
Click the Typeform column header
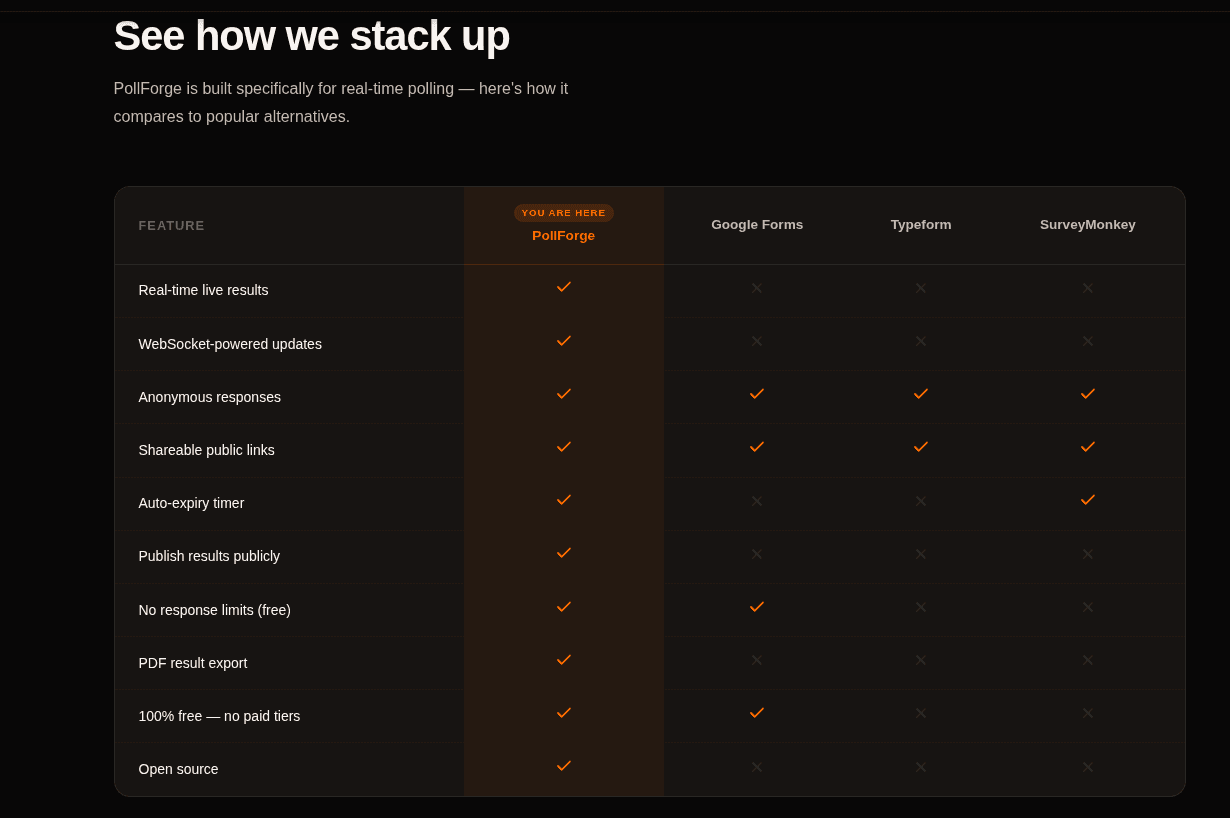tap(921, 224)
